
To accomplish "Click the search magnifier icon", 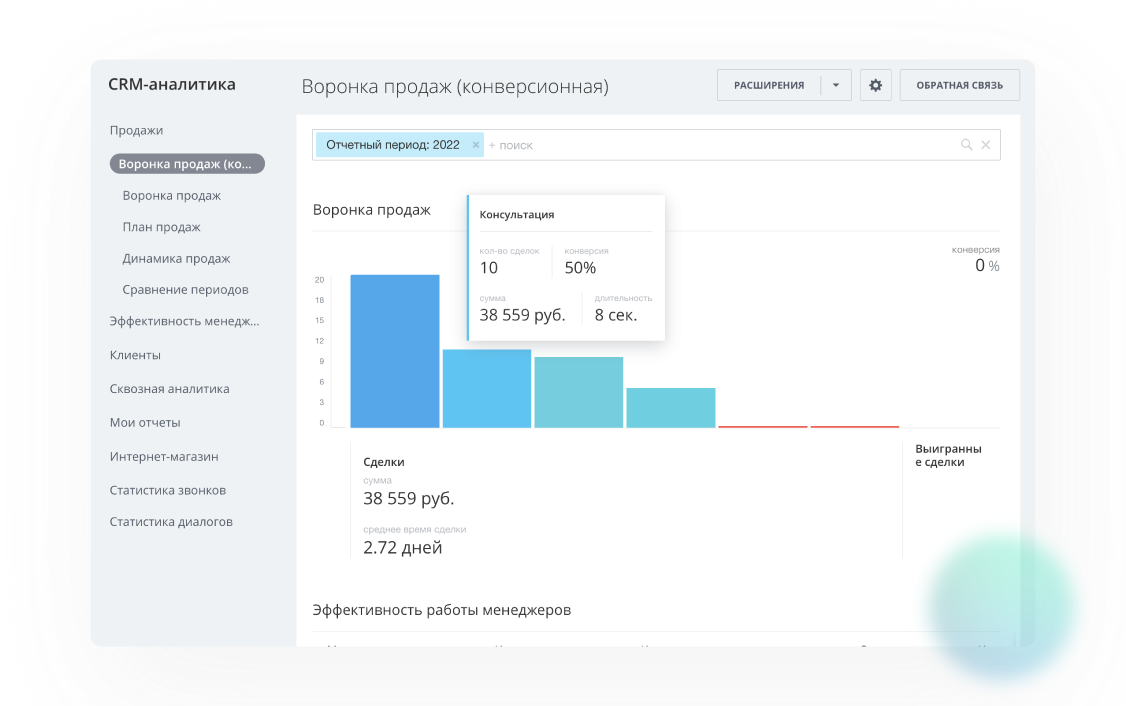I will pos(966,145).
